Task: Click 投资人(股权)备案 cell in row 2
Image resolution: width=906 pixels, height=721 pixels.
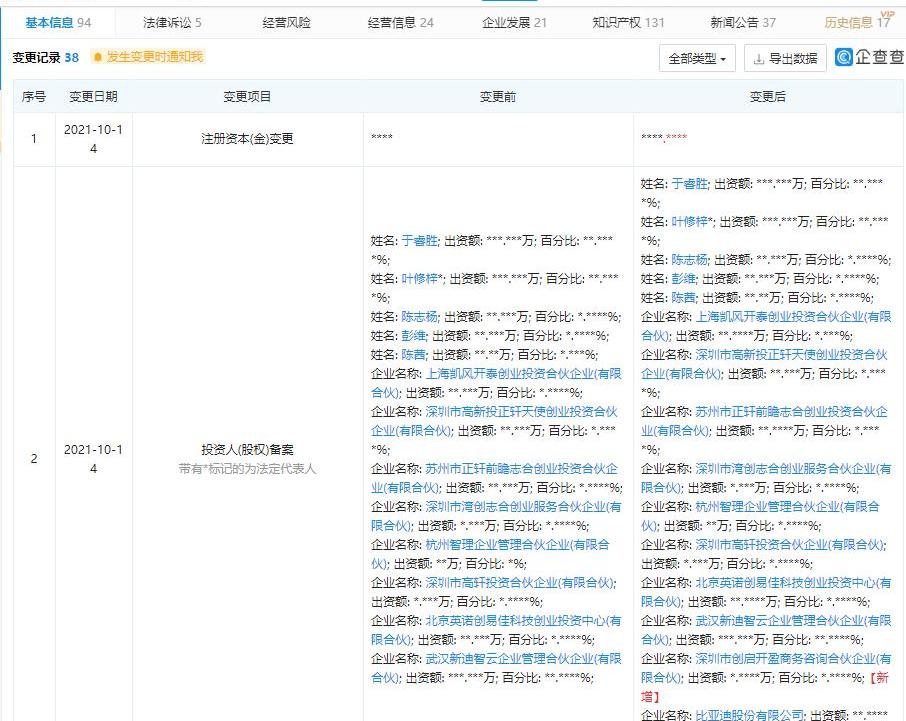Action: 247,449
